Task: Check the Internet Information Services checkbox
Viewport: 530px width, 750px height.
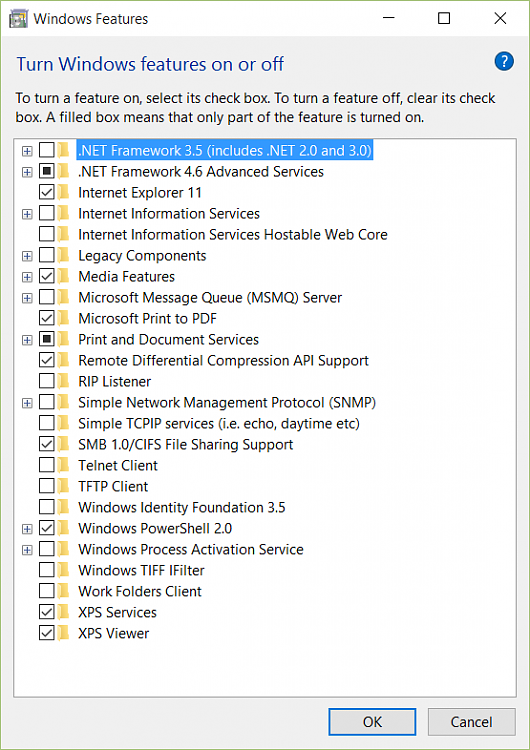Action: click(x=46, y=213)
